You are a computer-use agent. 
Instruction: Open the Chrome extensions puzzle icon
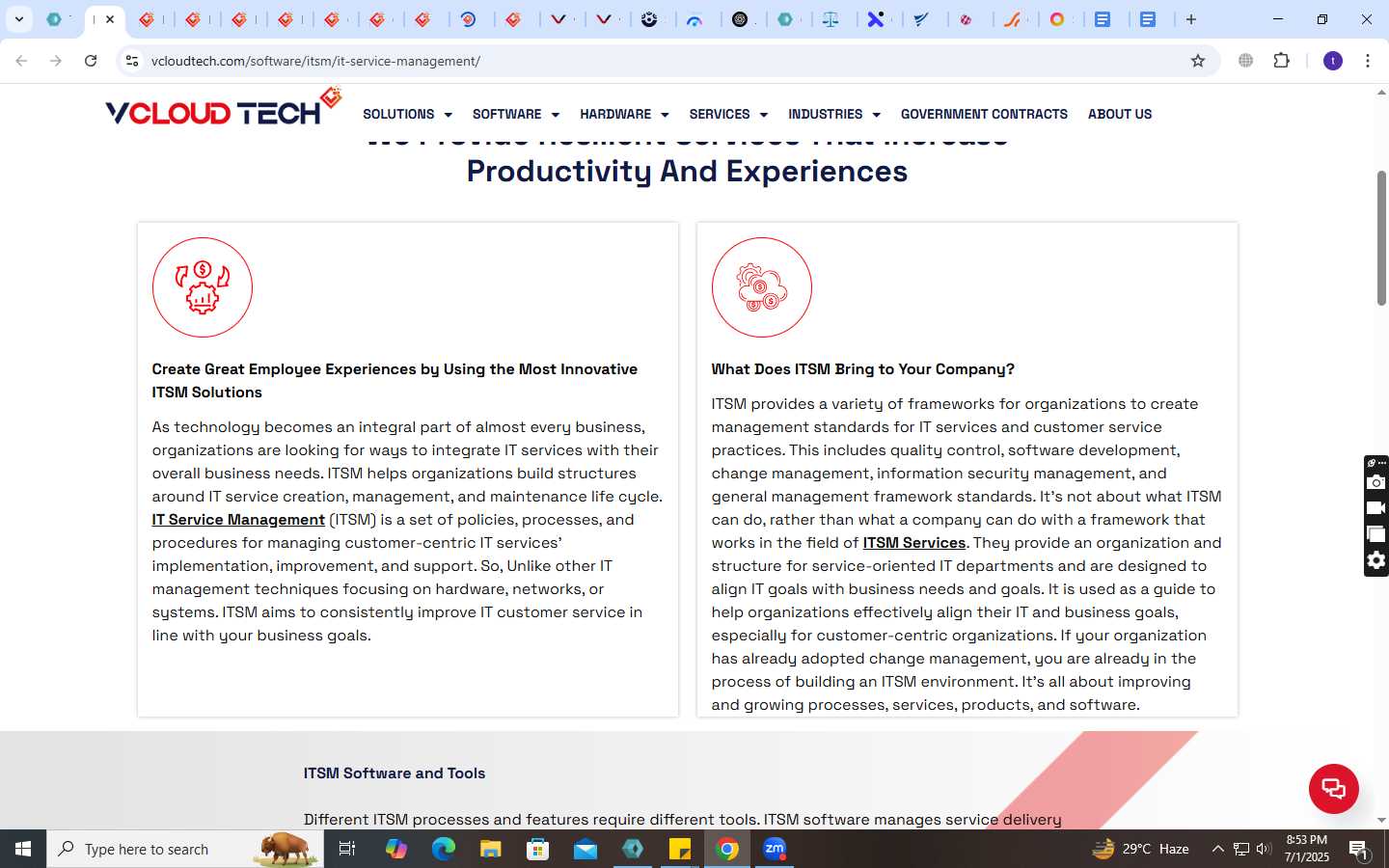click(1281, 61)
